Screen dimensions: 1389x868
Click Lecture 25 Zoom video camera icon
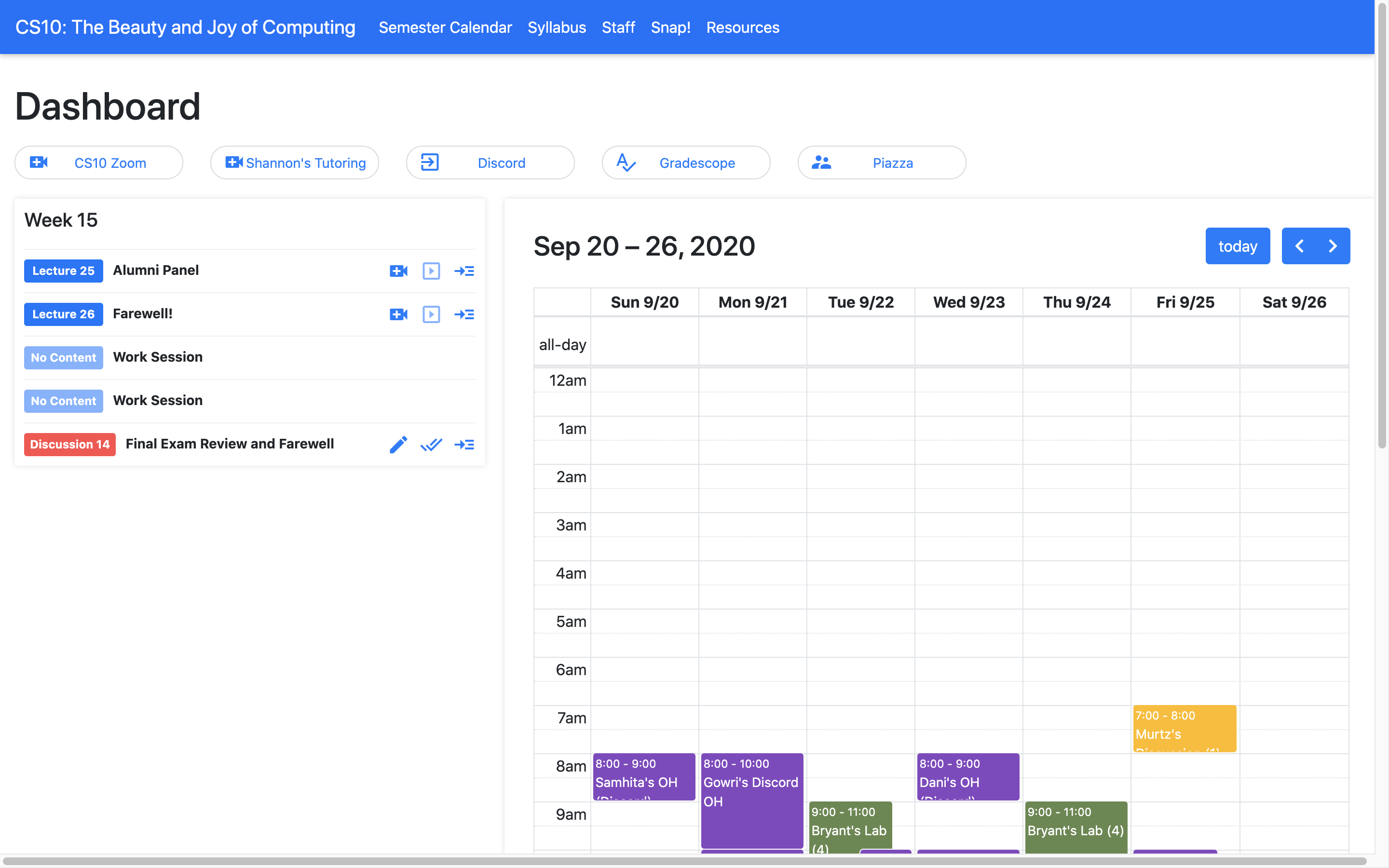pyautogui.click(x=398, y=271)
